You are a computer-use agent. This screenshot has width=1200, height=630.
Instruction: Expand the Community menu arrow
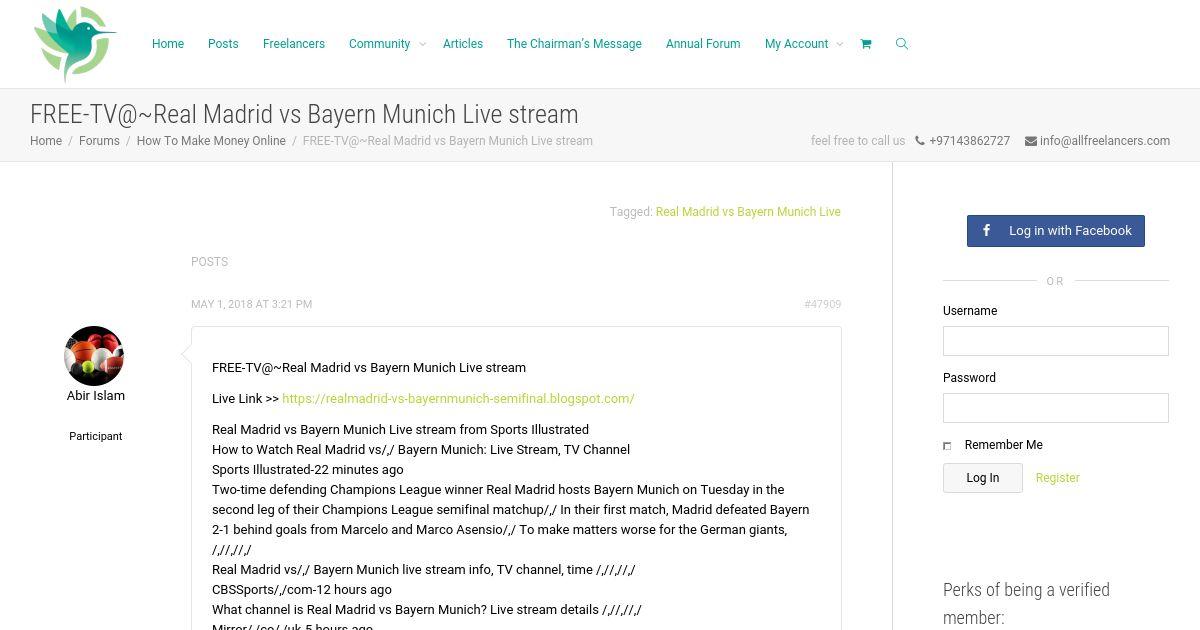click(x=422, y=44)
